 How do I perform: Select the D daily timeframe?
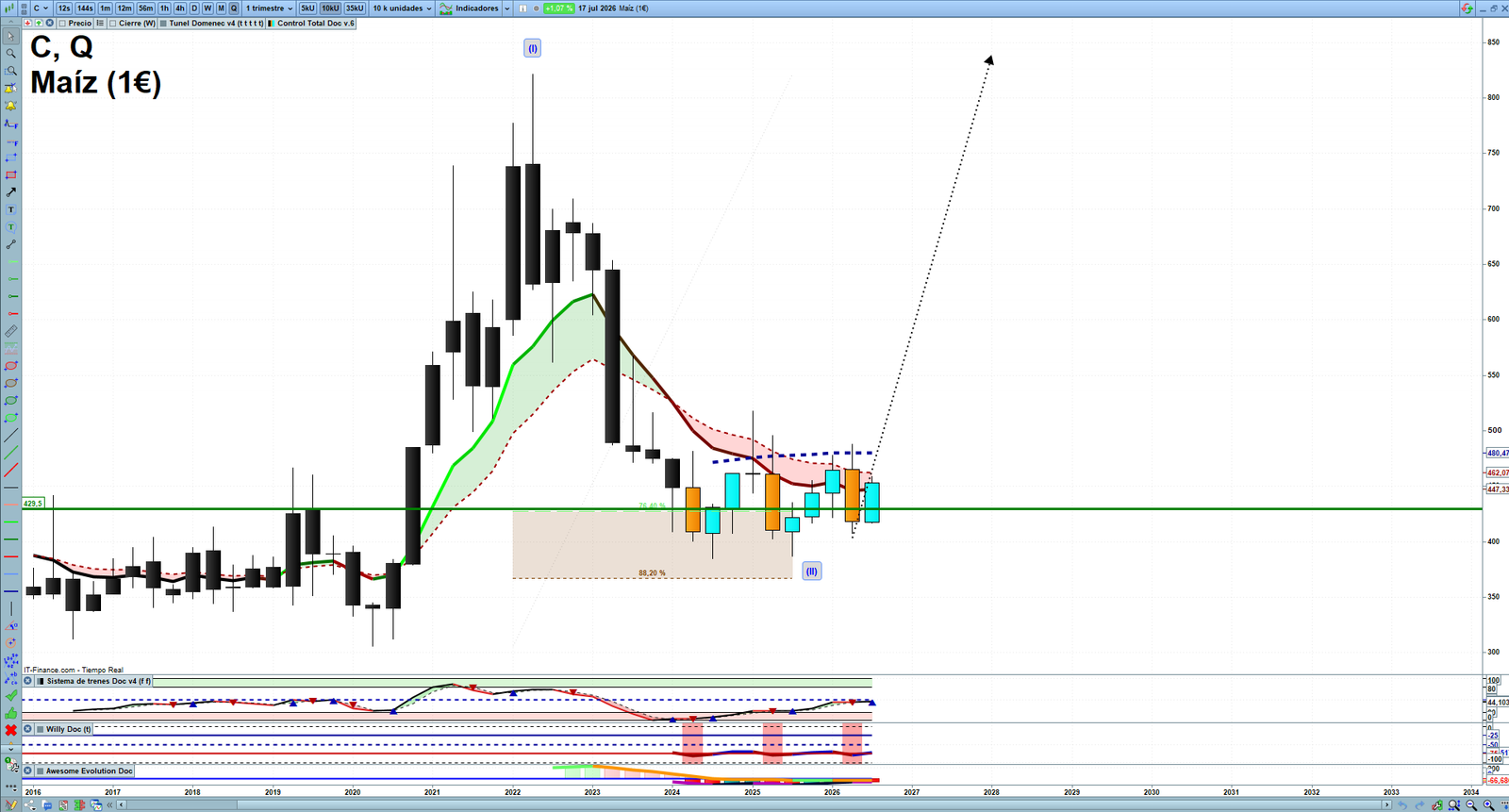(194, 8)
